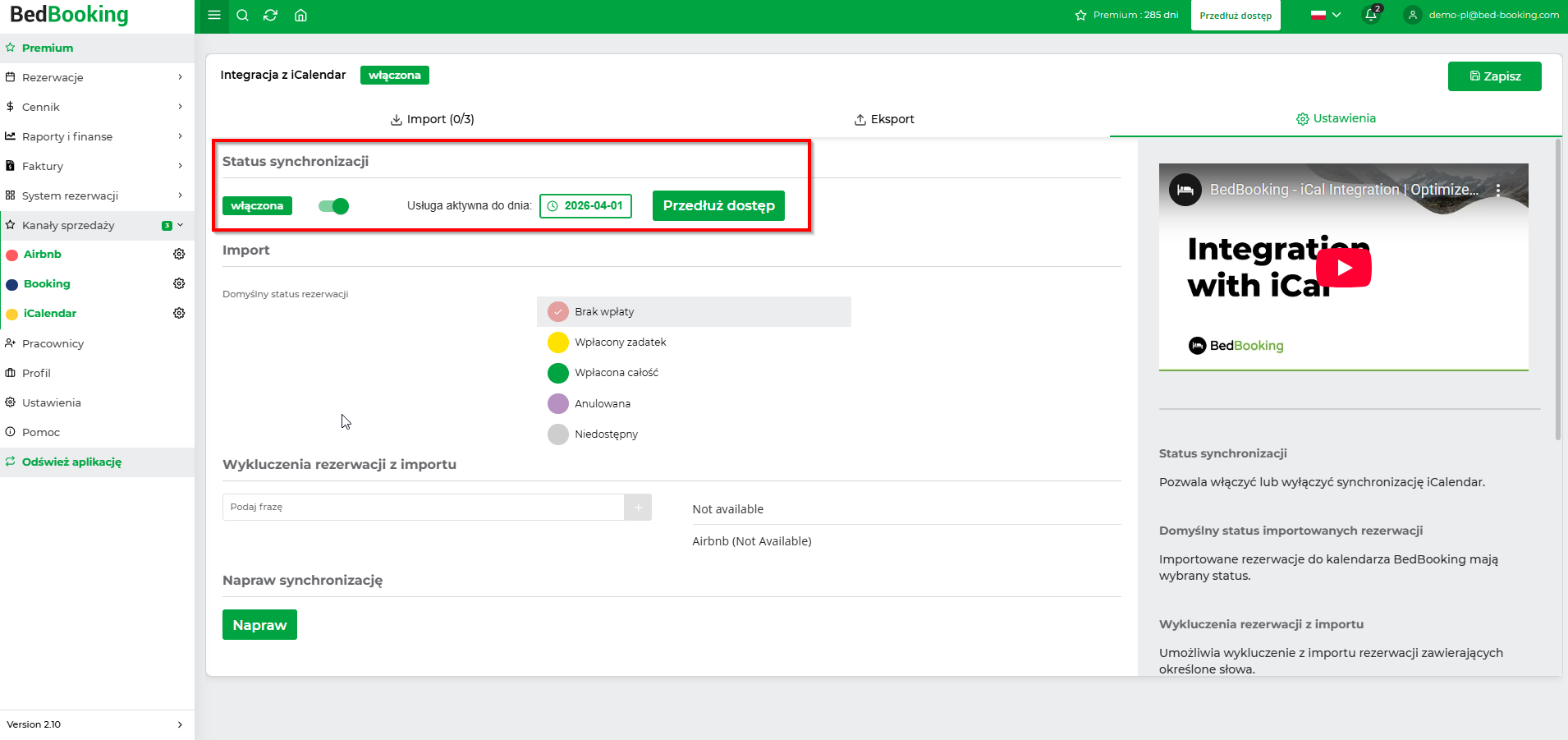
Task: Expand the Cennik menu
Action: 97,107
